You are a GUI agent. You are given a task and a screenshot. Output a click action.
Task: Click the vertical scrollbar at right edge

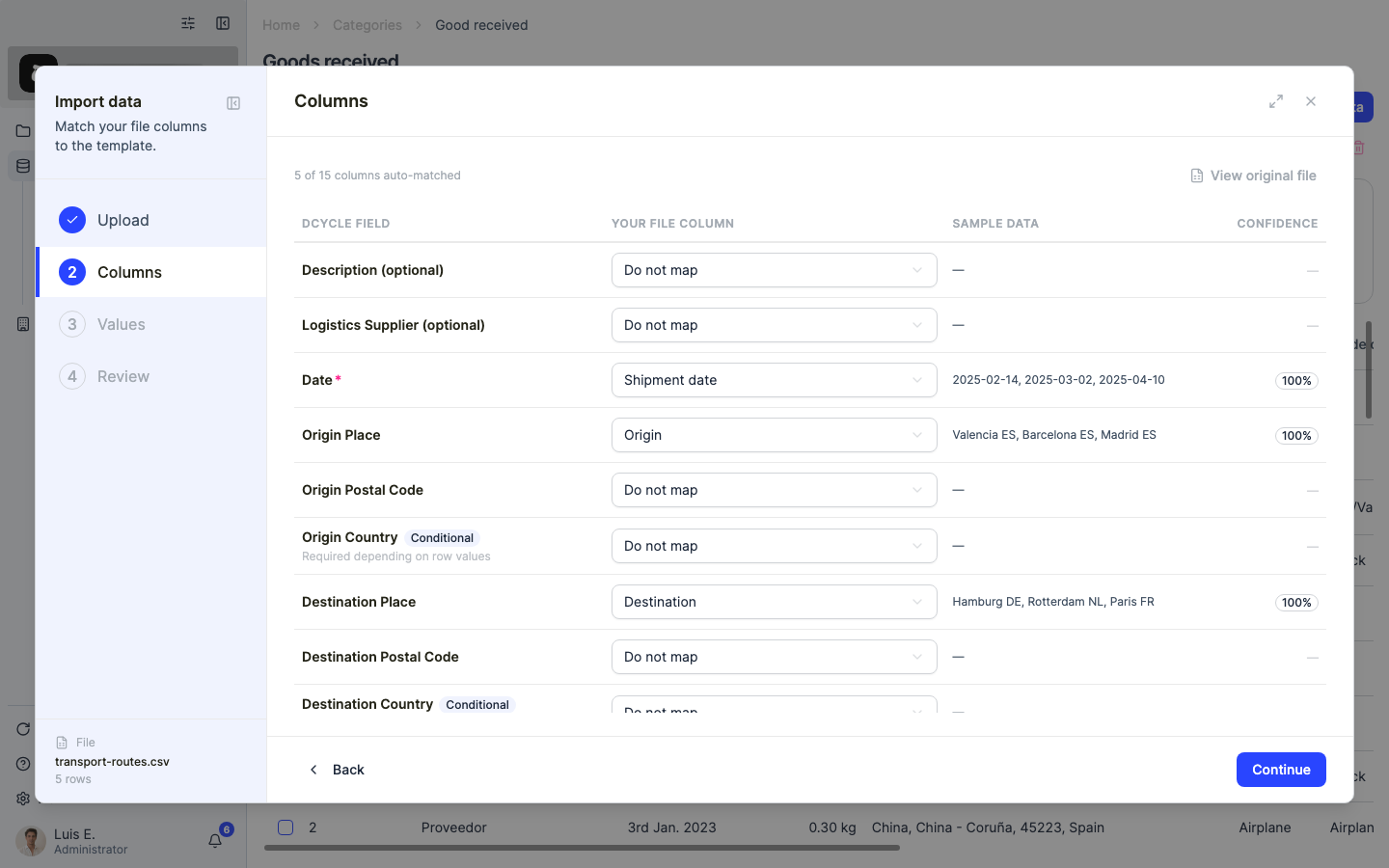pyautogui.click(x=1369, y=370)
